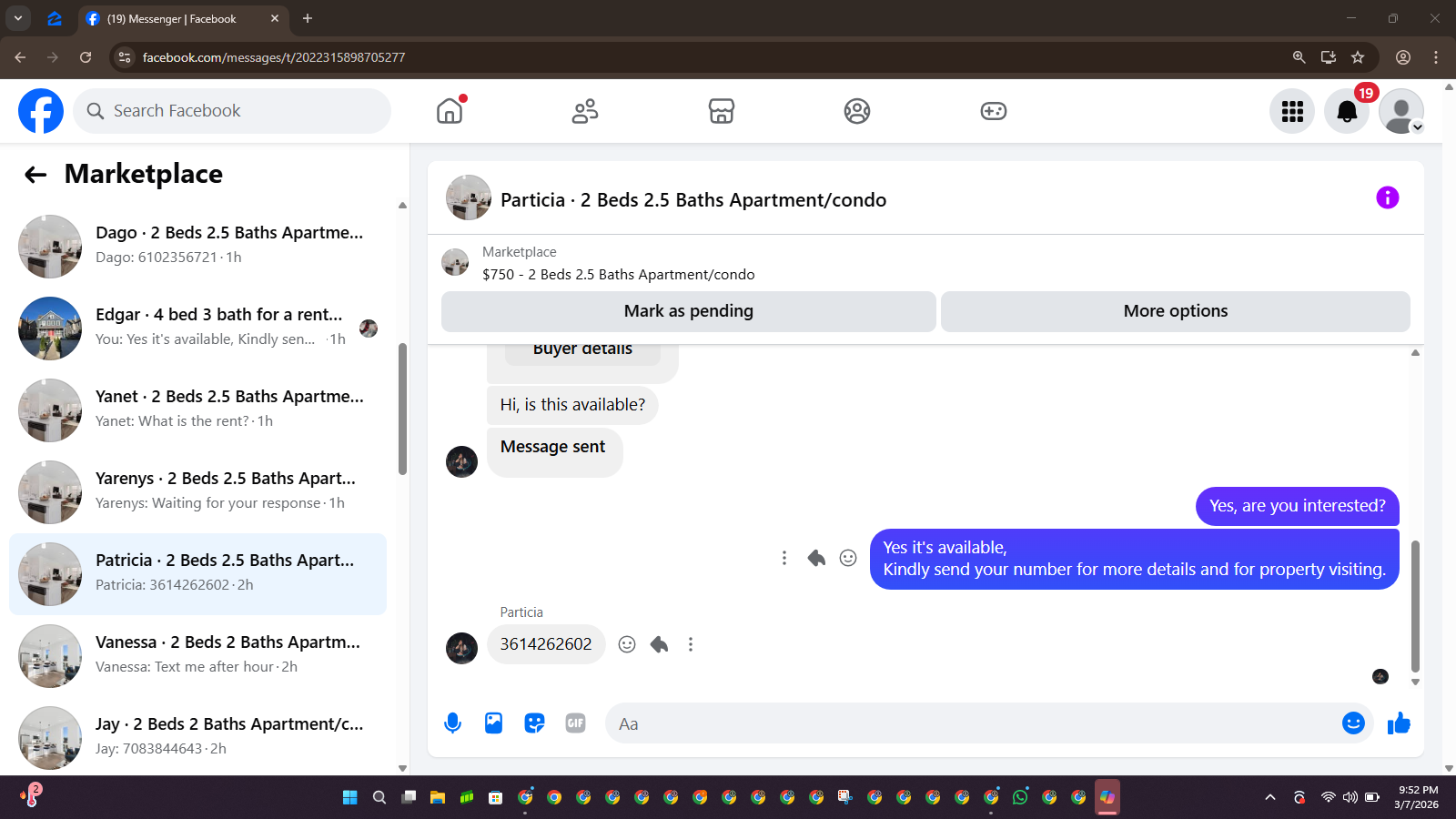Open Windows taskbar search
This screenshot has width=1456, height=819.
379,797
